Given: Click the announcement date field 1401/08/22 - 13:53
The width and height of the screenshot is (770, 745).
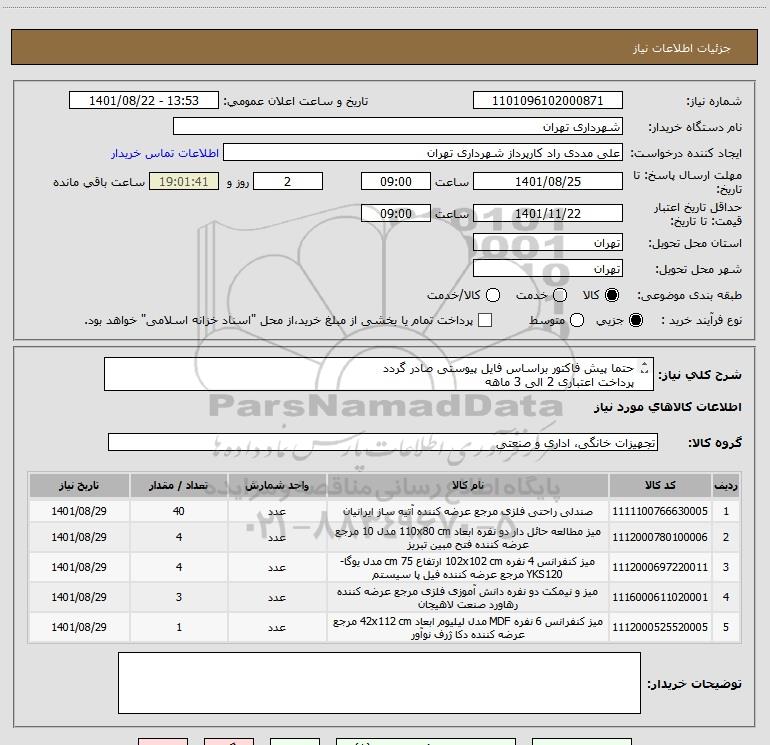Looking at the screenshot, I should [x=144, y=101].
